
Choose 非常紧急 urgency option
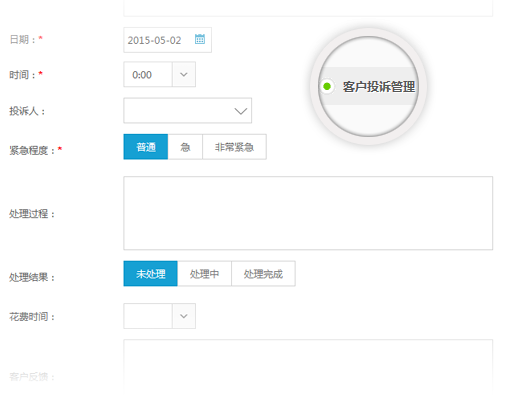coord(234,147)
